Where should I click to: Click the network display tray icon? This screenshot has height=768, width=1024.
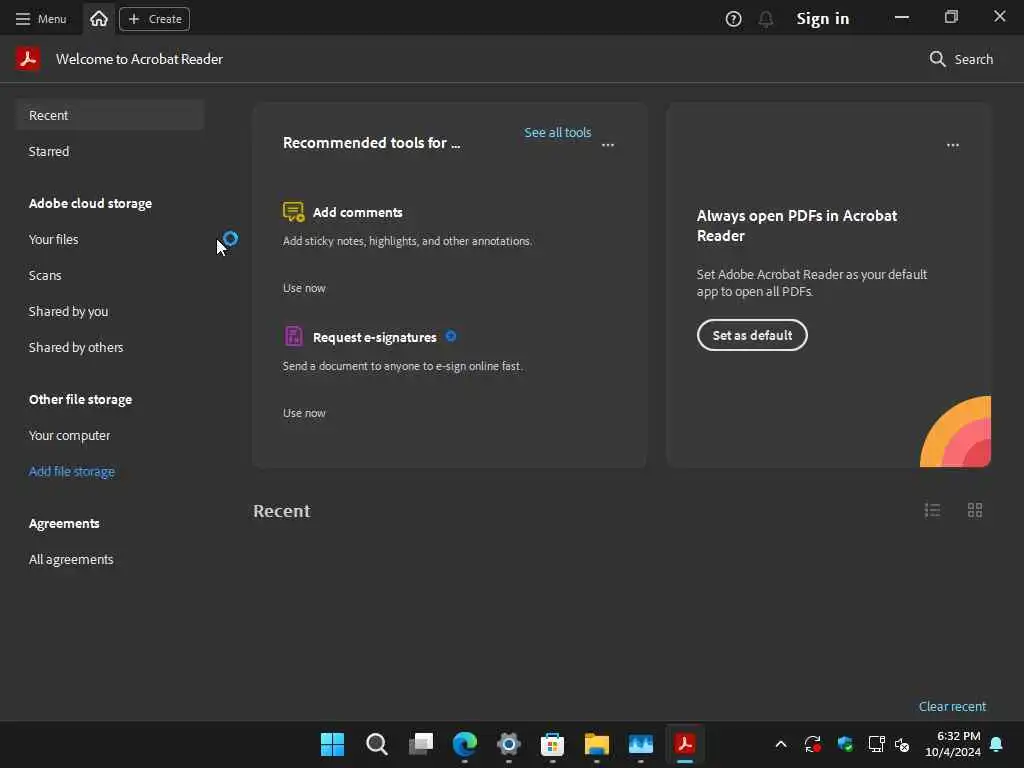click(x=876, y=744)
